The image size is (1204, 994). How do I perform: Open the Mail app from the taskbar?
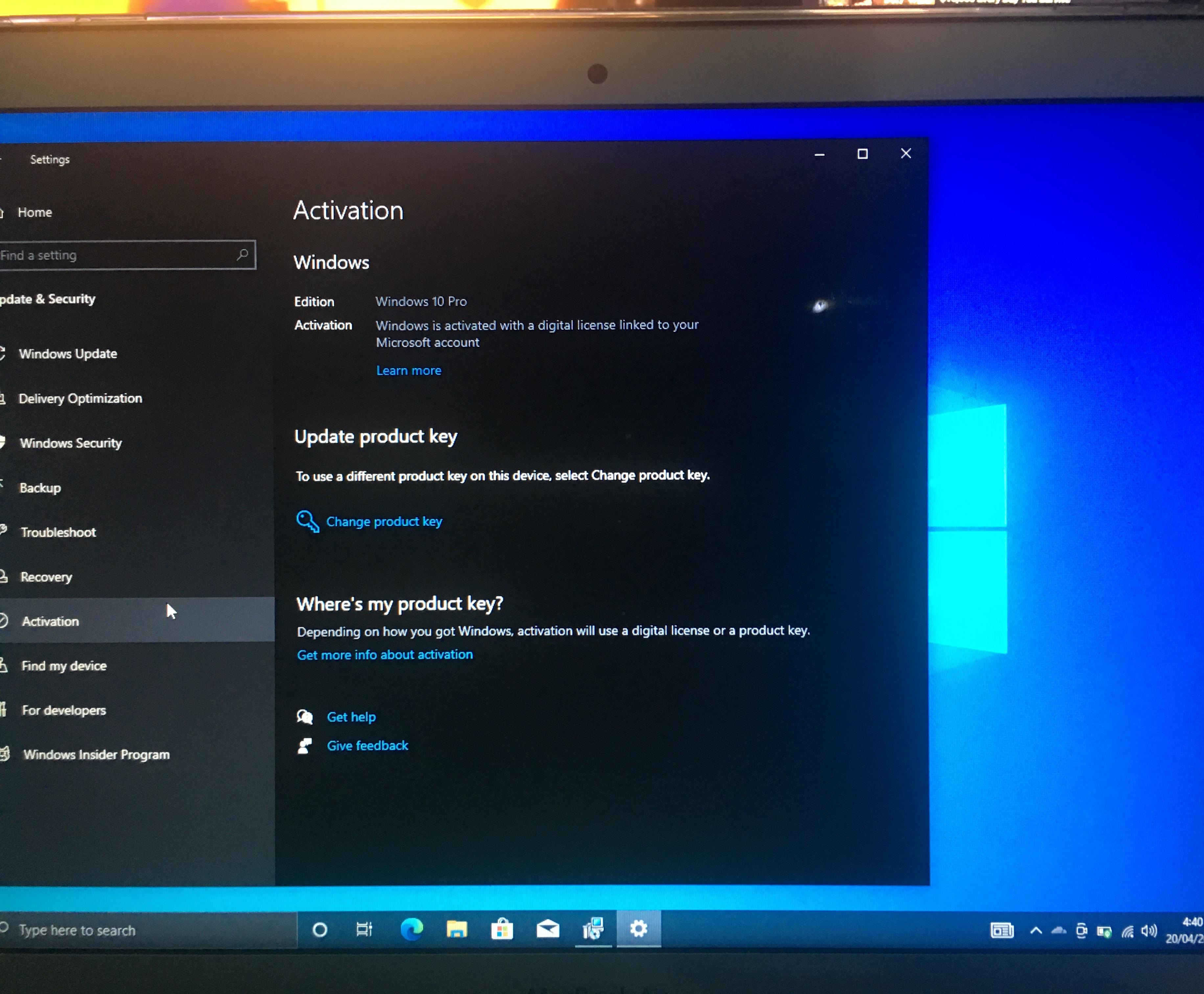click(x=548, y=928)
